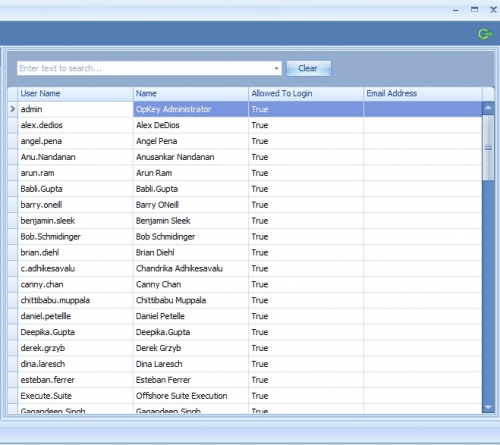
Task: Select the row indicator arrow beside admin
Action: [13, 109]
